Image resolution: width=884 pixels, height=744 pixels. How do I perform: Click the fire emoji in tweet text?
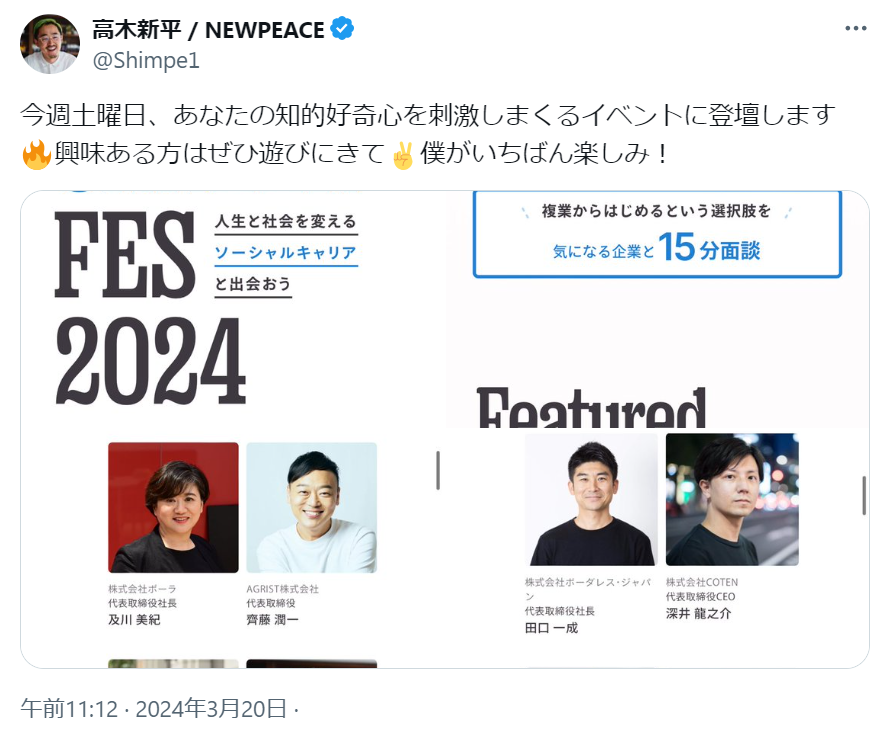click(x=37, y=154)
